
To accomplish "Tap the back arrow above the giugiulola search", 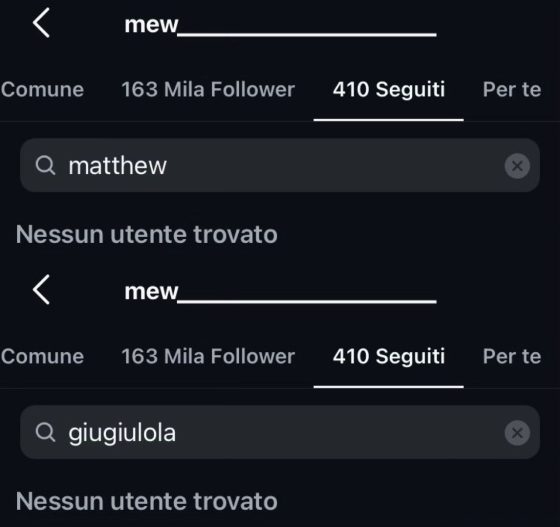I will coord(41,290).
